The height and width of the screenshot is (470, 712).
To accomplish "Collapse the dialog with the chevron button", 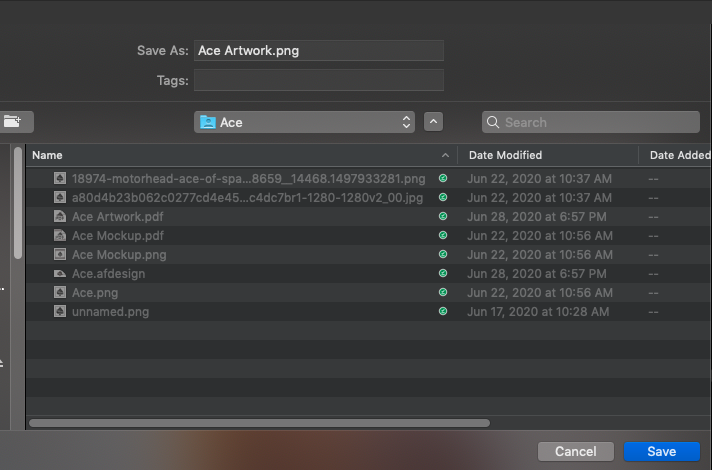I will click(x=433, y=122).
